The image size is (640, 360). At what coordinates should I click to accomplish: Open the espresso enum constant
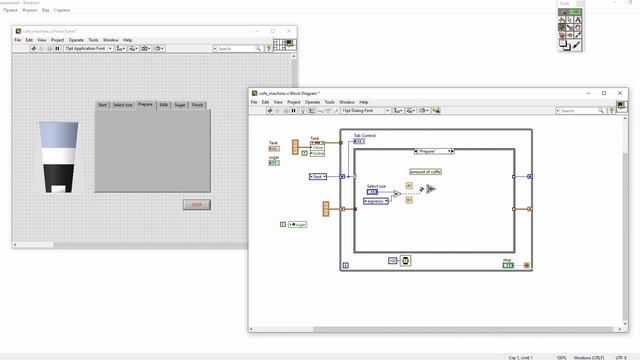376,201
